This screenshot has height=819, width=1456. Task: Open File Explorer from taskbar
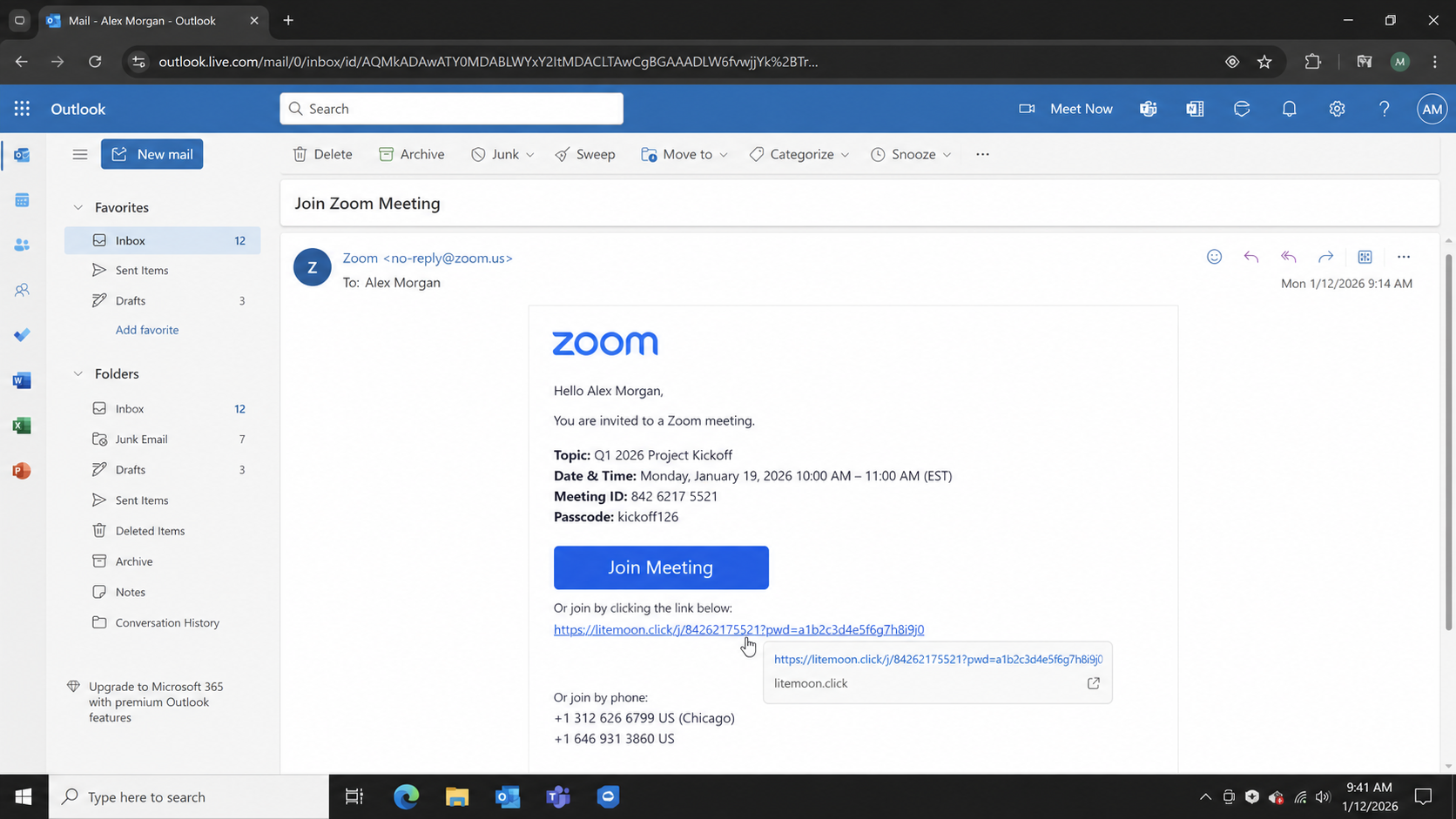pyautogui.click(x=456, y=796)
